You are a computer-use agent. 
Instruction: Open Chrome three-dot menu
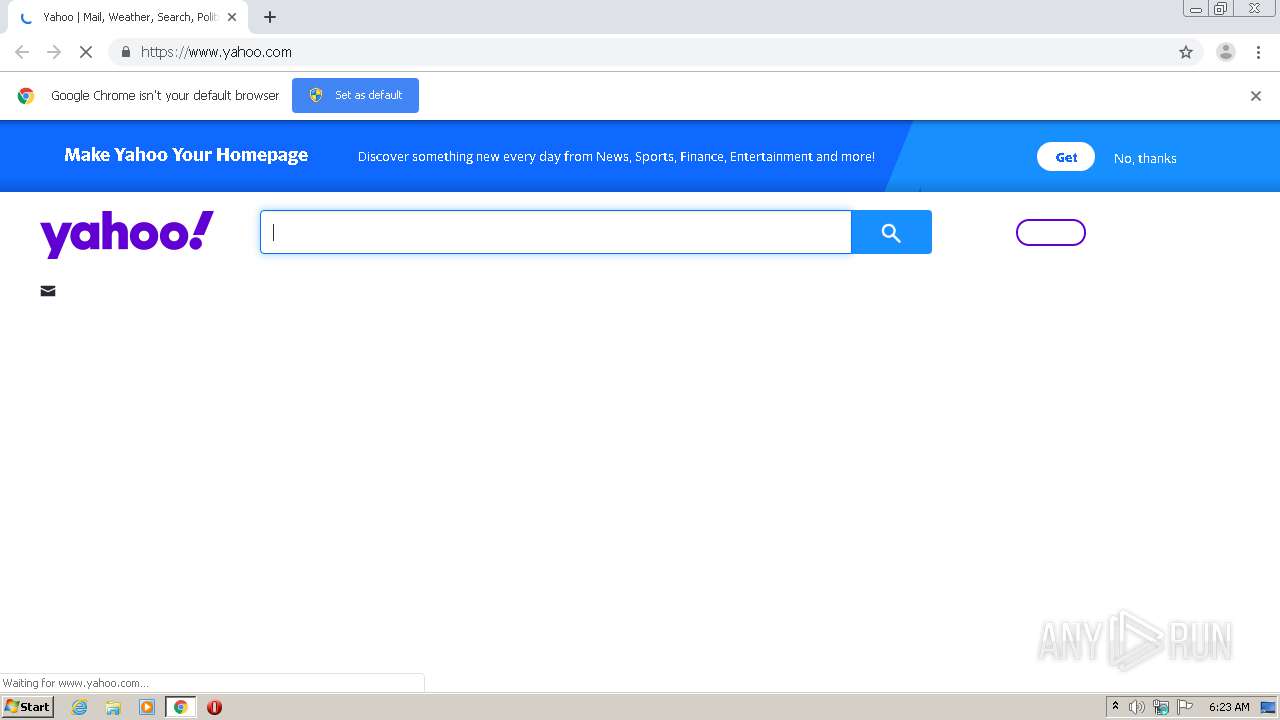click(1259, 52)
